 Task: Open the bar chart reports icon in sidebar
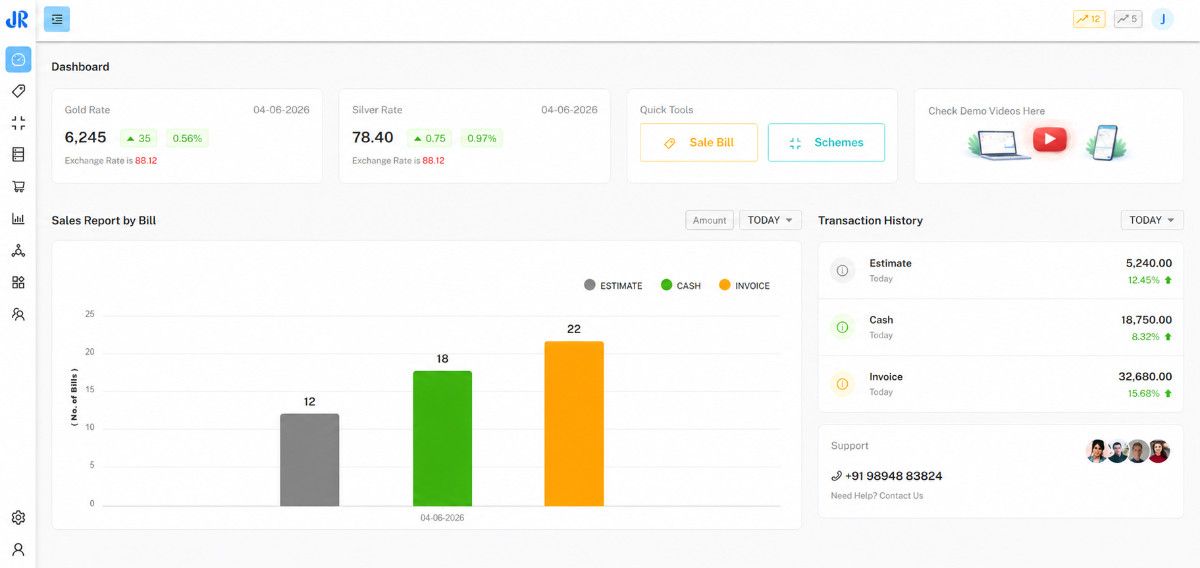pos(18,219)
